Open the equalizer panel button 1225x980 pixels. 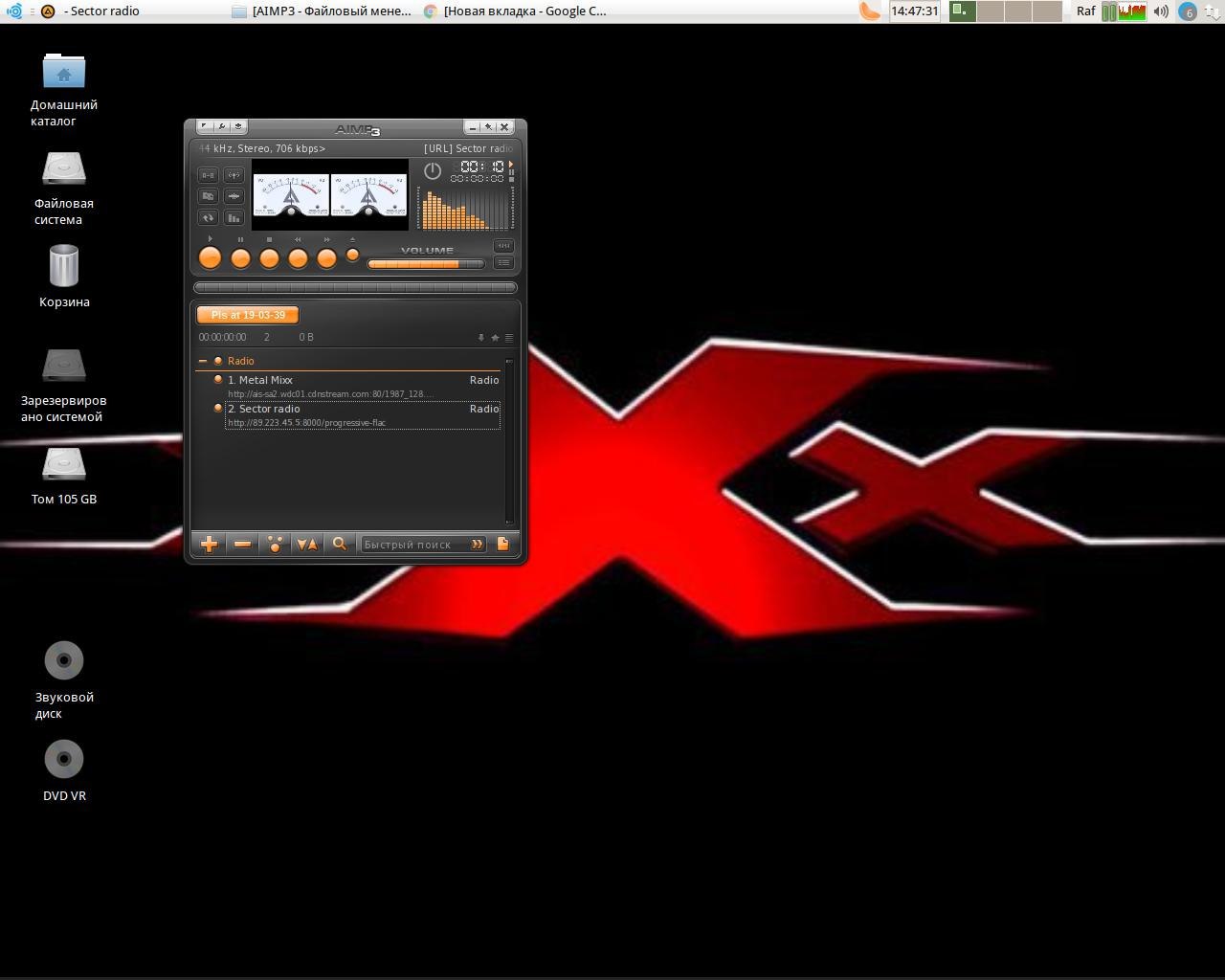(x=503, y=246)
